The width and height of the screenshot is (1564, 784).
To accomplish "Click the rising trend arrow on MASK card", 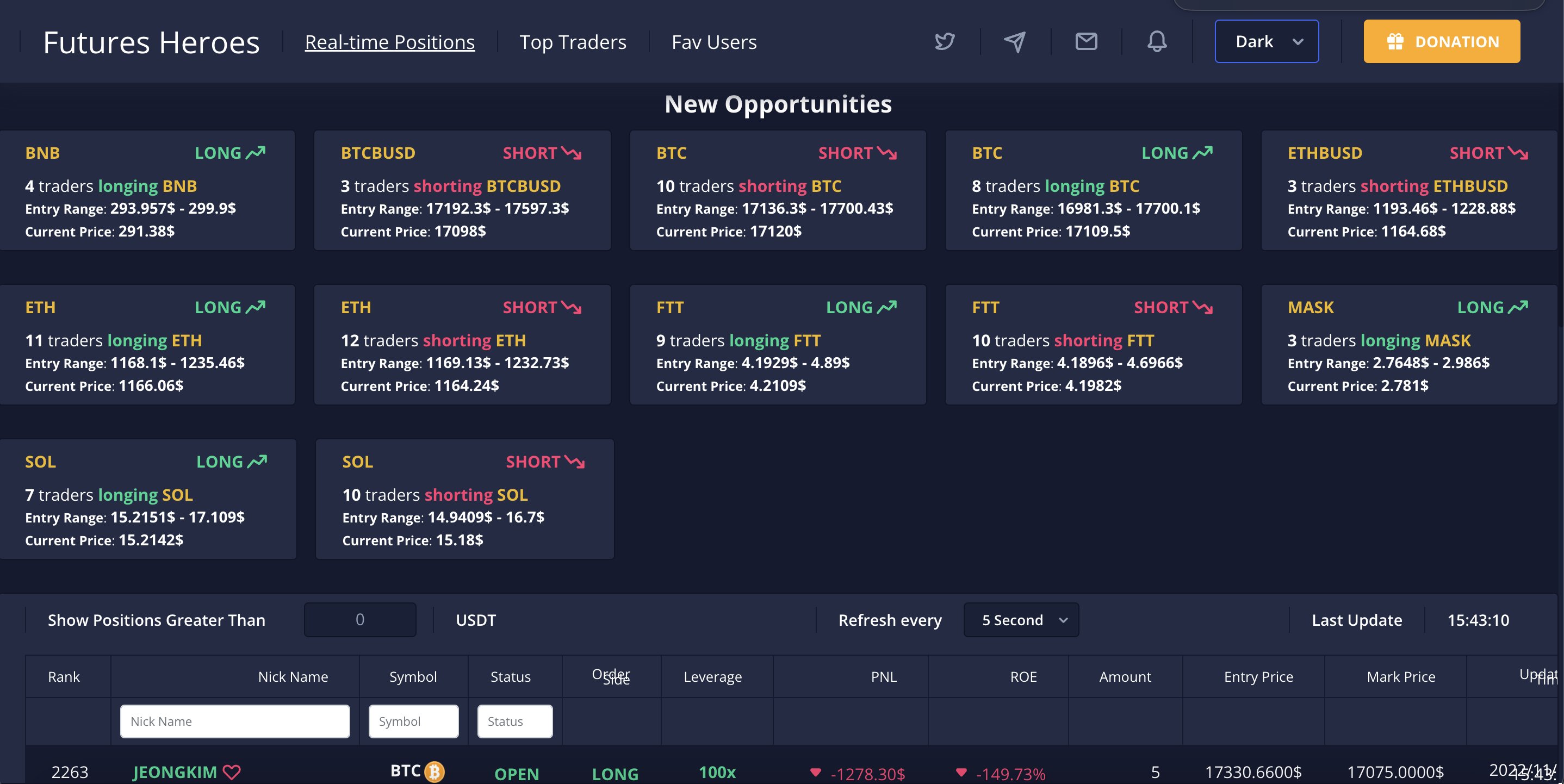I will 1518,307.
